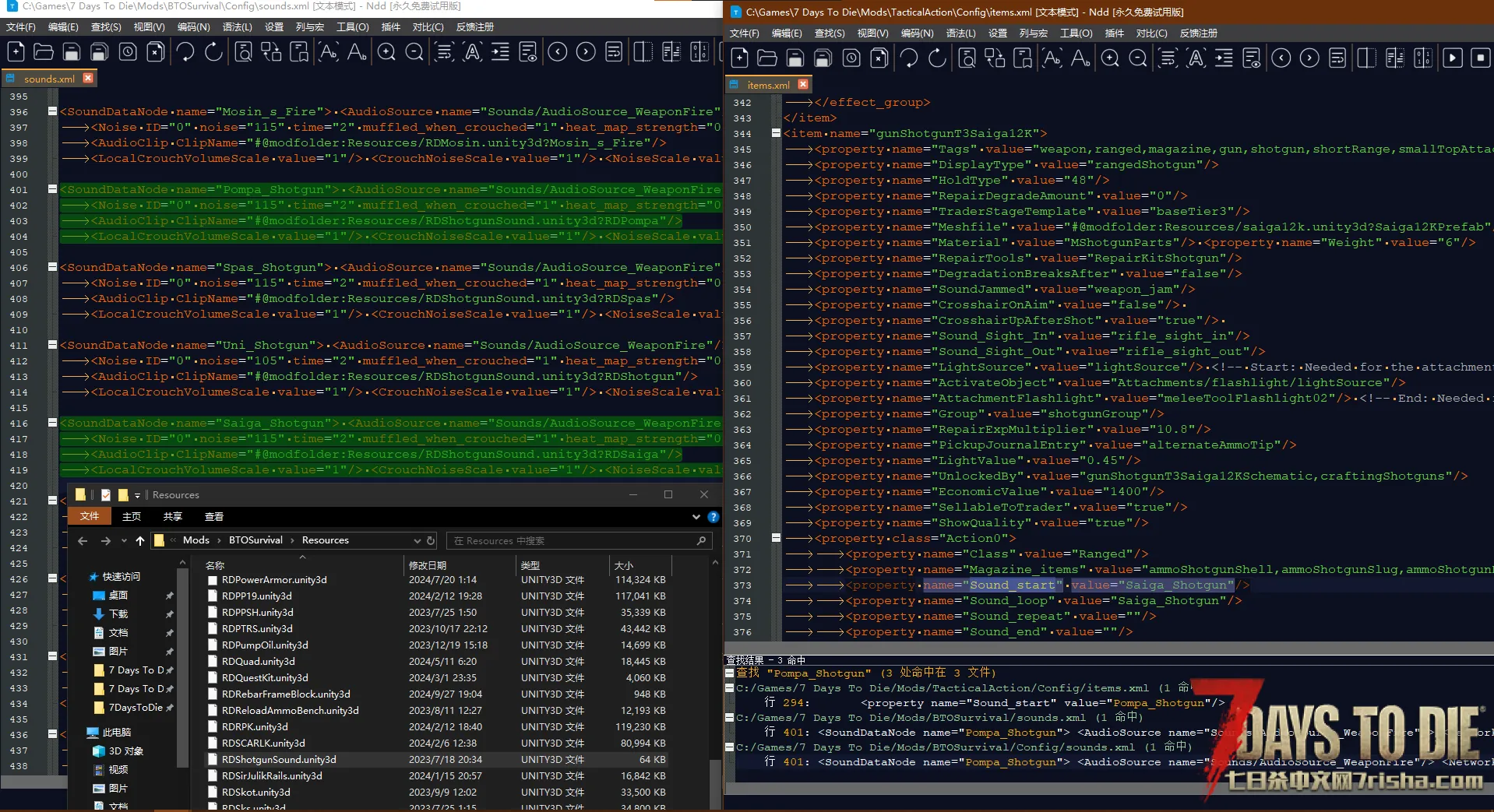Open 插件 menu in sounds.xml window
1494x812 pixels.
click(391, 27)
